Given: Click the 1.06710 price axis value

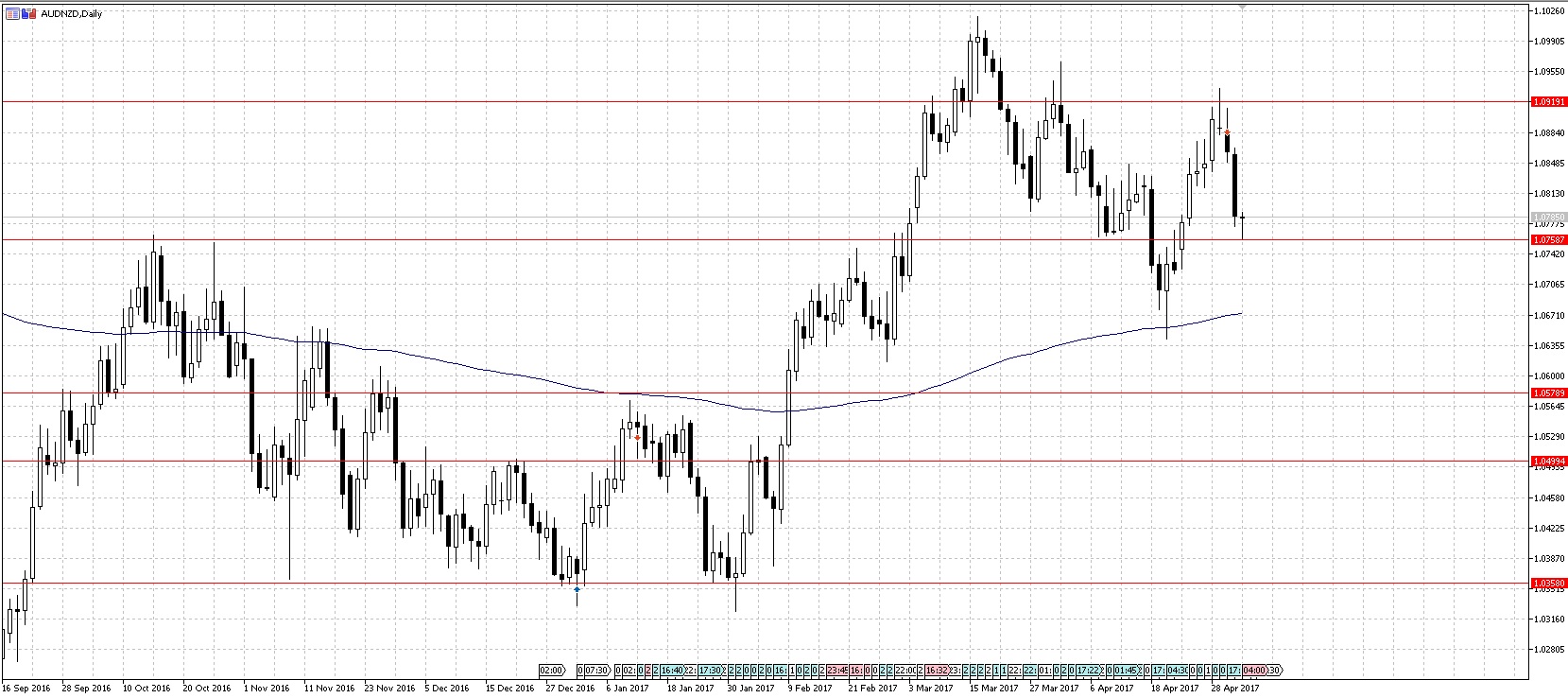Looking at the screenshot, I should [x=1550, y=315].
